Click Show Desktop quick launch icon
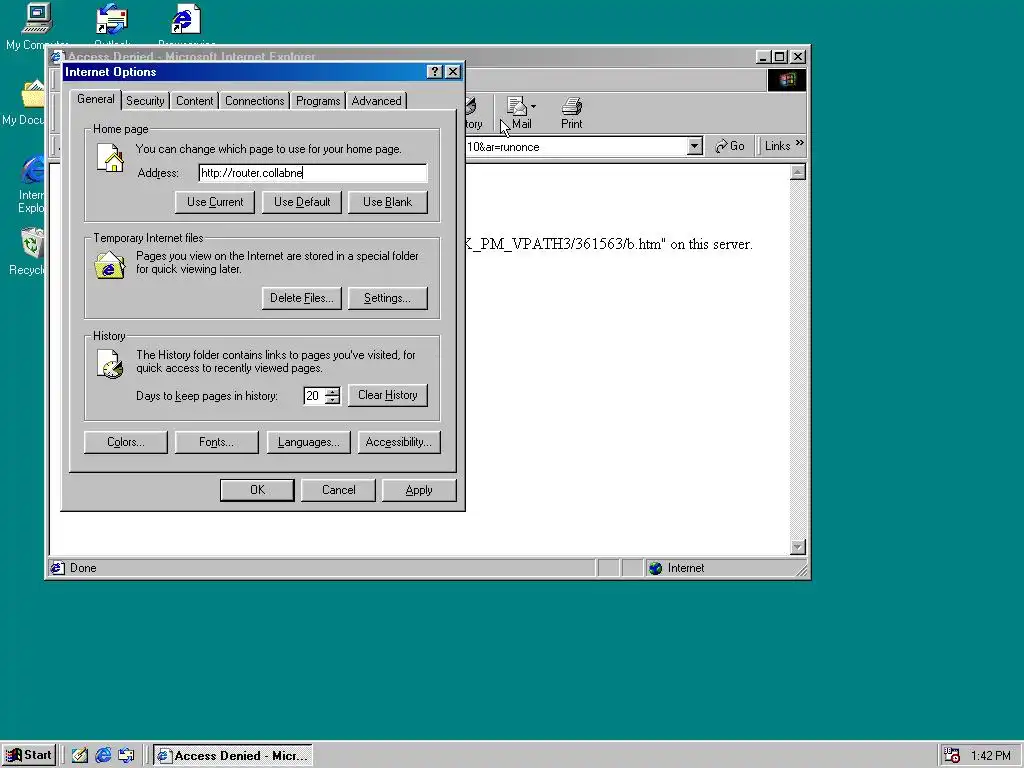This screenshot has height=768, width=1024. [x=80, y=756]
